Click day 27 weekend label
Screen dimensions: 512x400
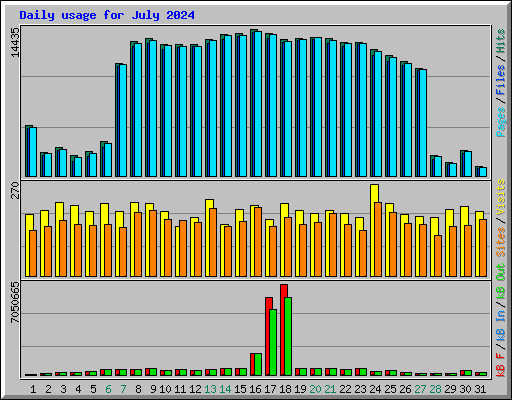(x=420, y=389)
